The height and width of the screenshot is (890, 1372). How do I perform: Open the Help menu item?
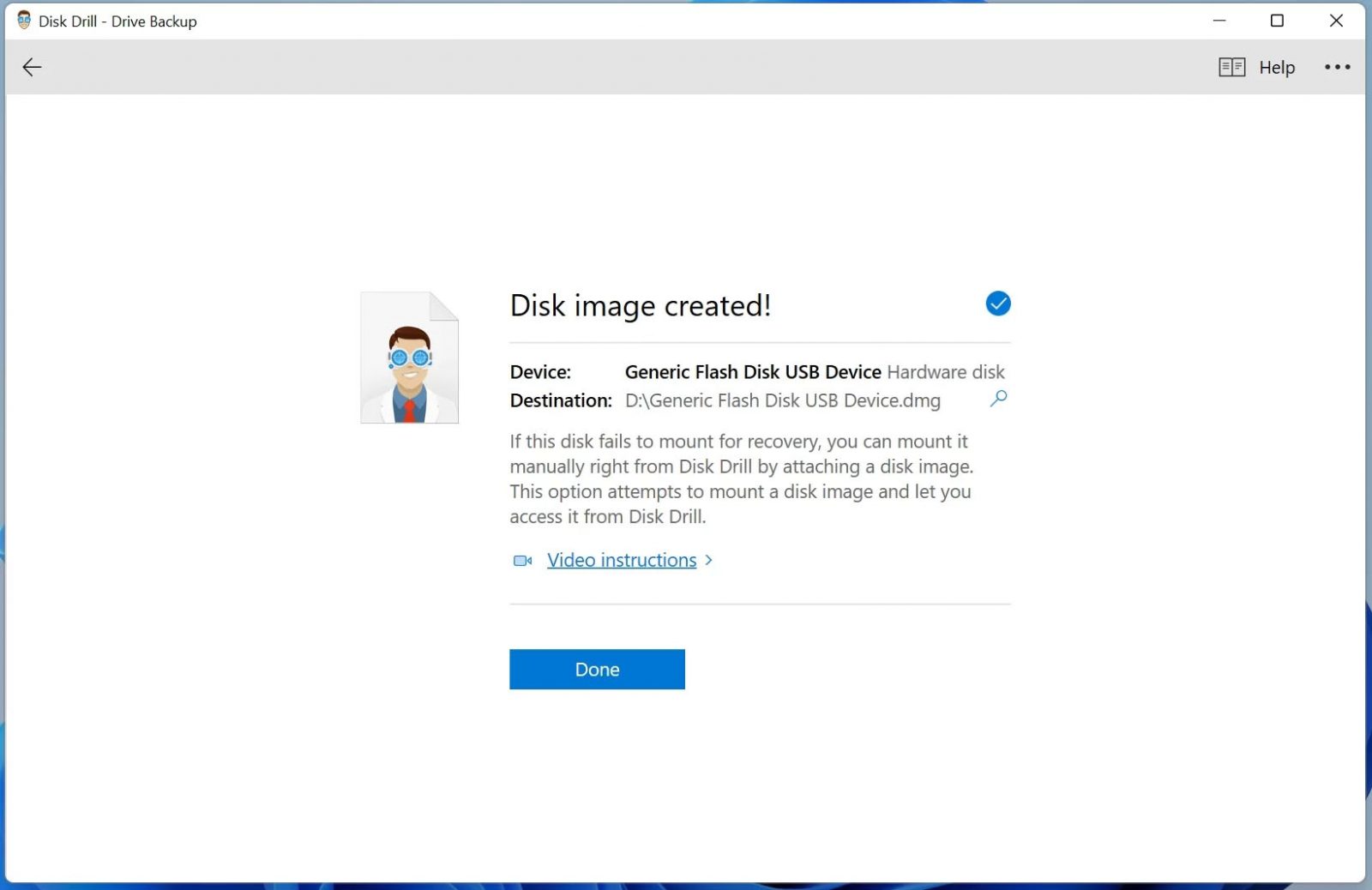(x=1276, y=67)
